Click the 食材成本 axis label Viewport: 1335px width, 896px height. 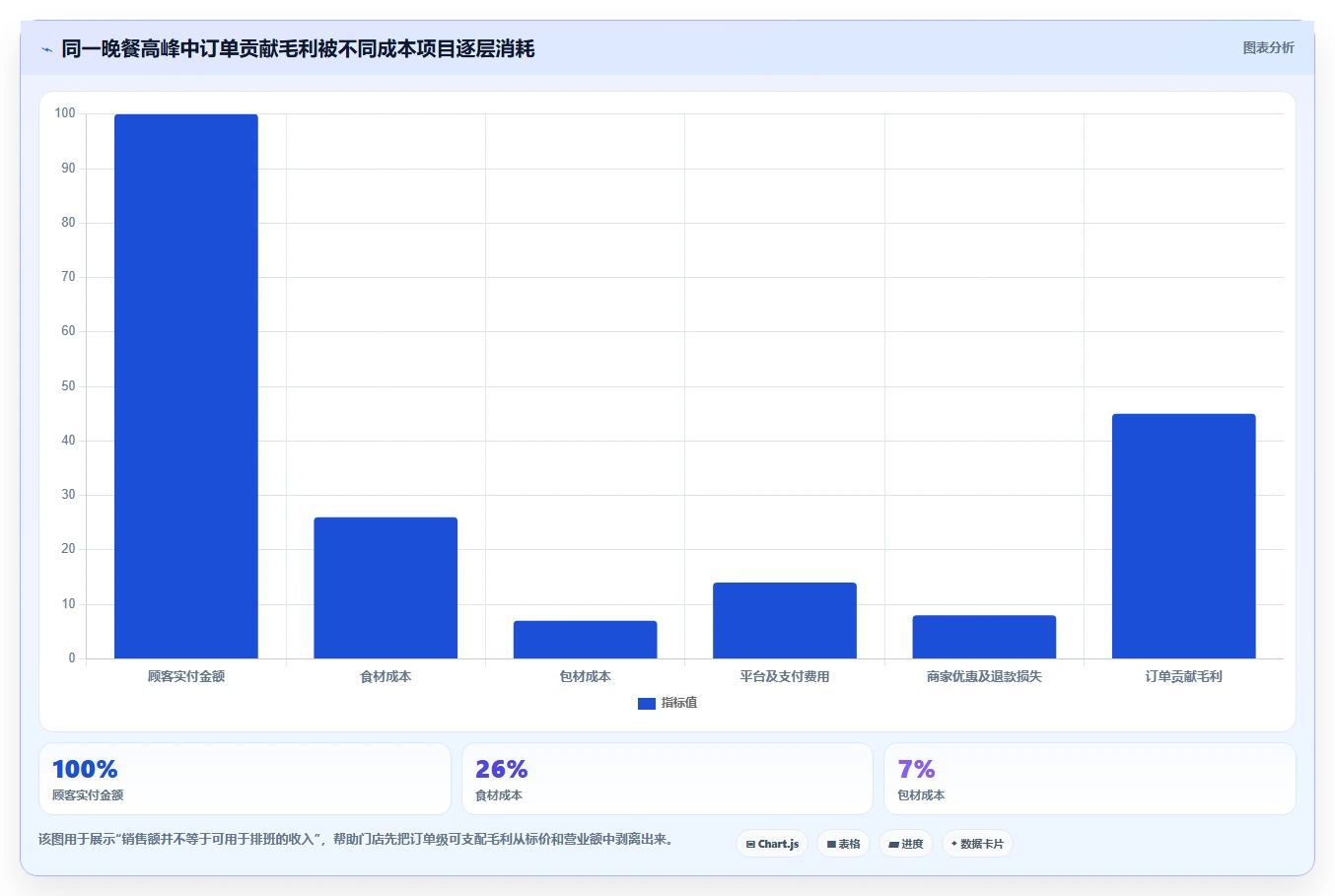click(x=386, y=676)
